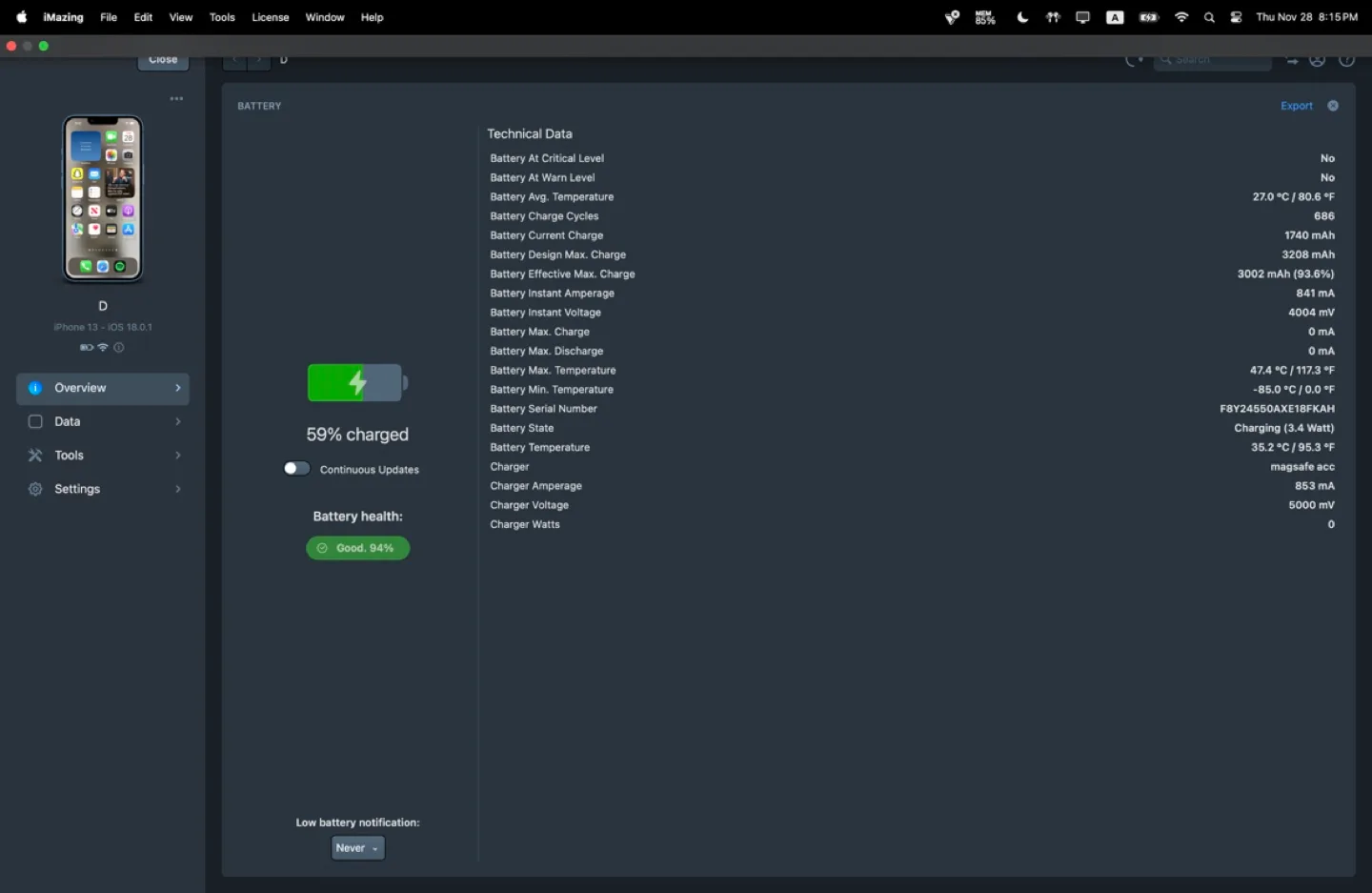Screen dimensions: 1372x893
Task: Click the help question mark icon
Action: (1346, 60)
